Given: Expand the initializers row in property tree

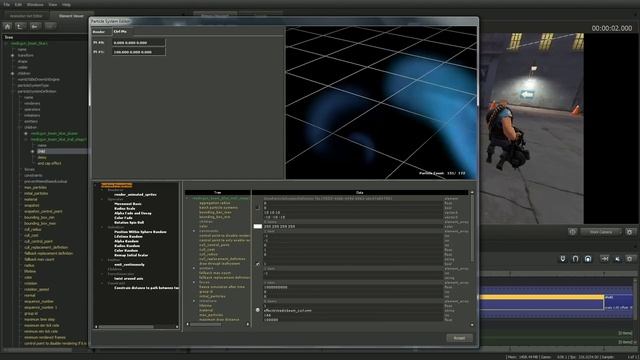Looking at the screenshot, I should (x=194, y=301).
